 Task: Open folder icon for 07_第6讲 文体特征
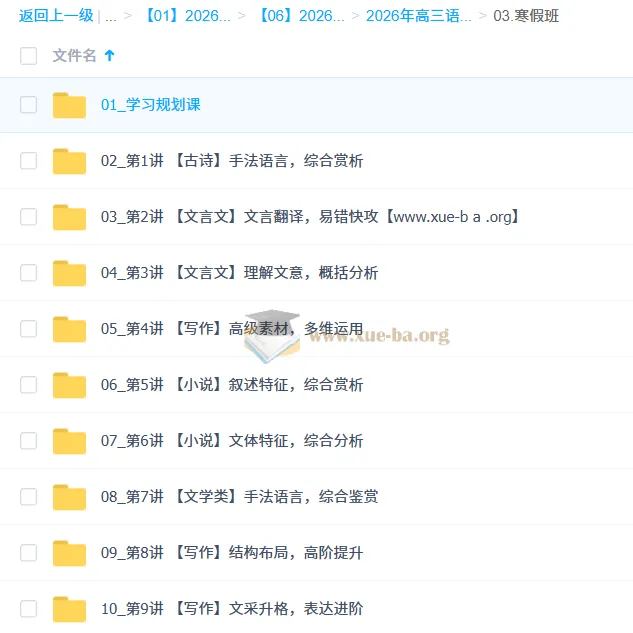click(x=69, y=441)
